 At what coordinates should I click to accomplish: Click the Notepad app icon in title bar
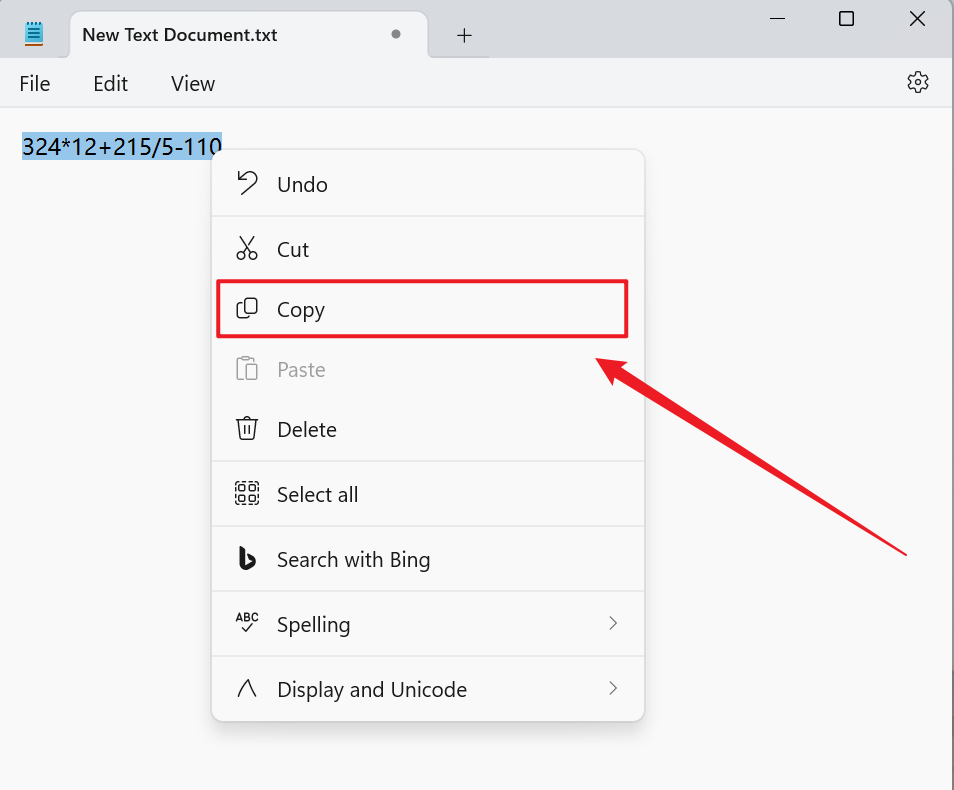tap(35, 34)
